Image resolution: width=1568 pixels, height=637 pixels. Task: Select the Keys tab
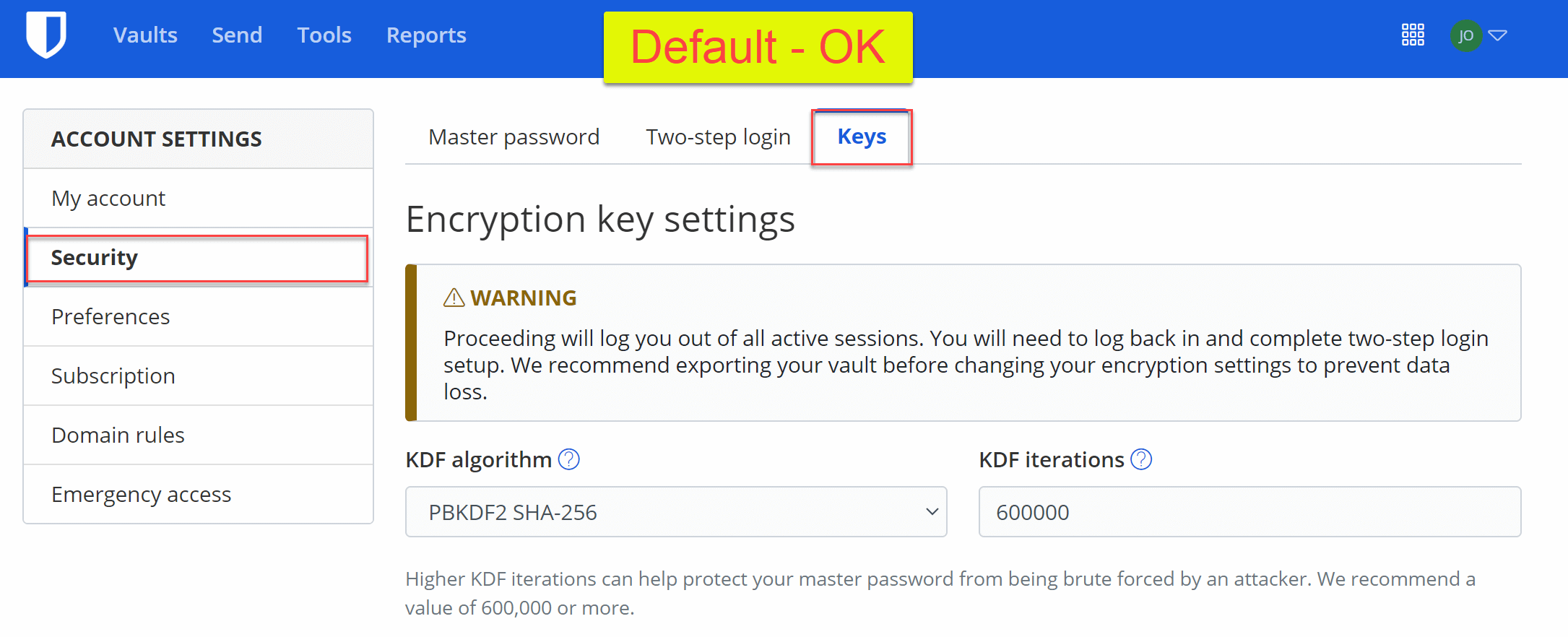click(x=862, y=136)
